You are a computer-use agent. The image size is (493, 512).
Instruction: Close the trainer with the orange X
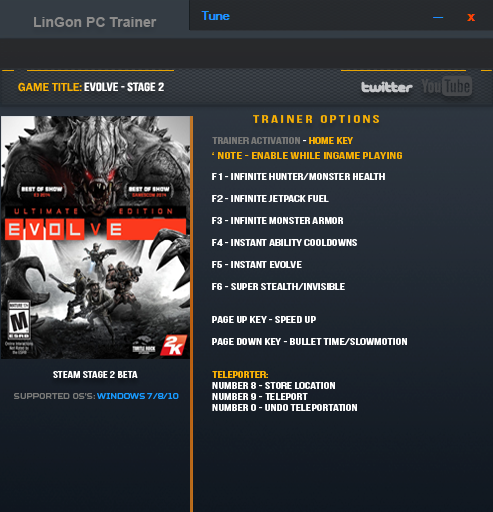[471, 17]
